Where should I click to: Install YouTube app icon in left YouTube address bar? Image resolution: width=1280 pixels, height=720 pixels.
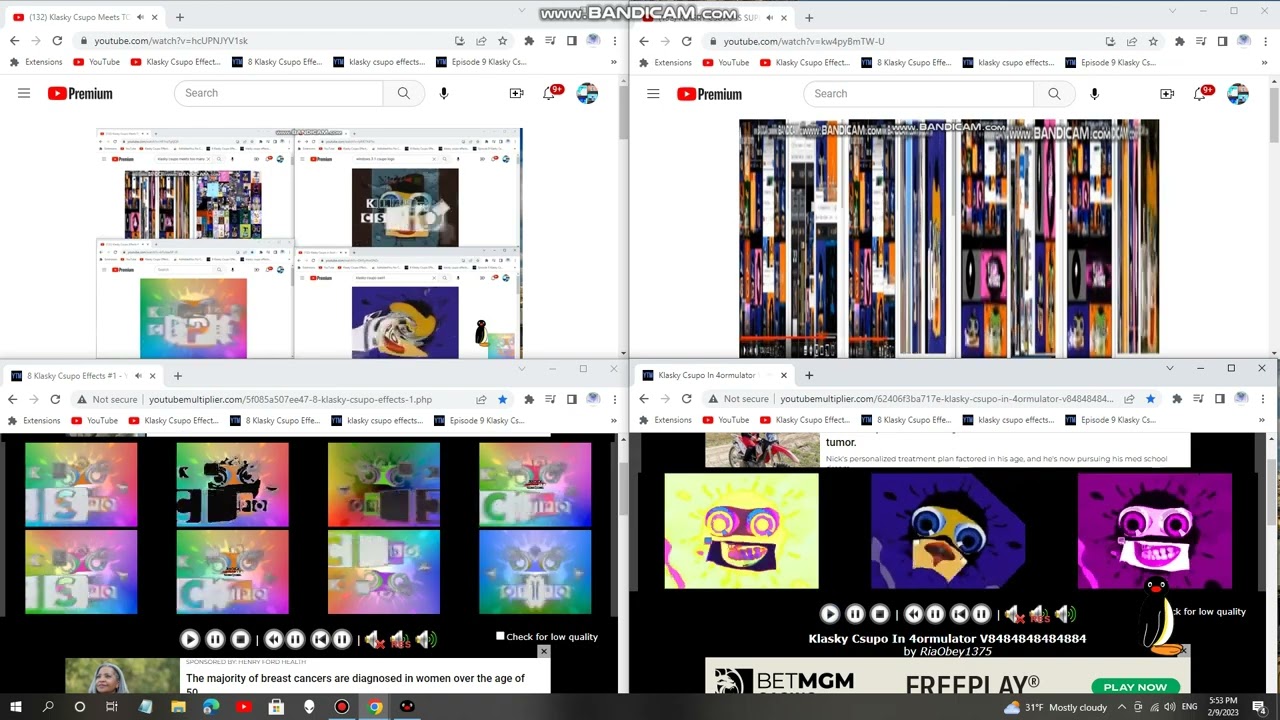tap(459, 41)
